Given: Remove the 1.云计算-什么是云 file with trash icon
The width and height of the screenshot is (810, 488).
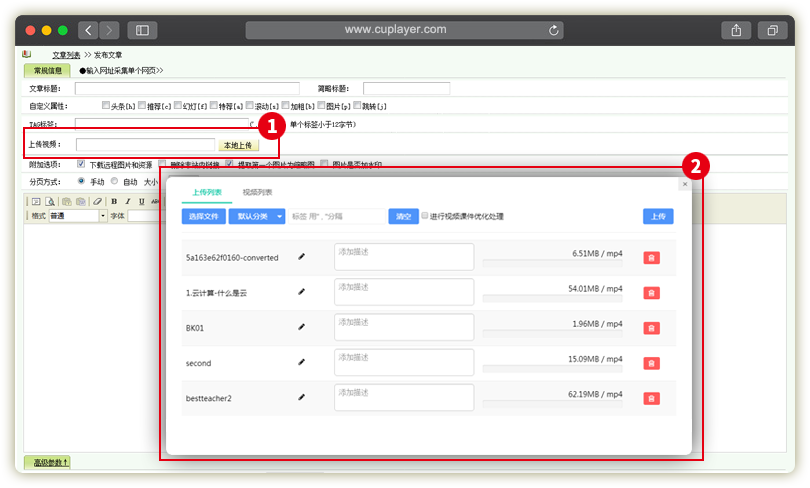Looking at the screenshot, I should [651, 293].
